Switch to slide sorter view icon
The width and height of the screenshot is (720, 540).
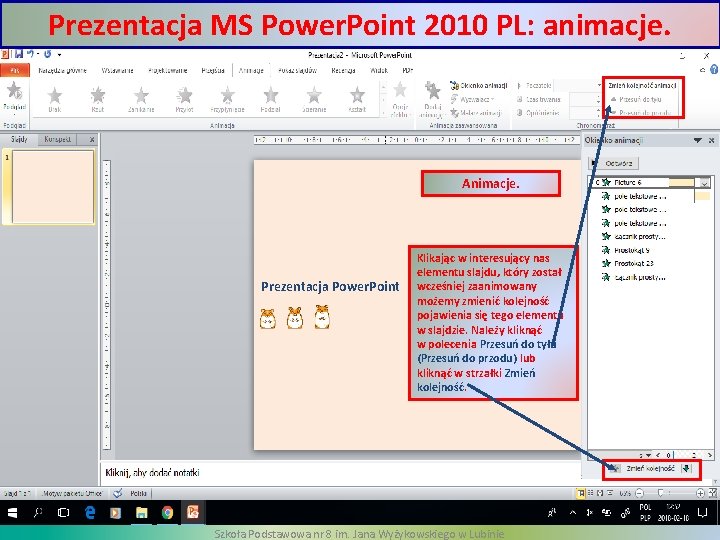tap(591, 493)
